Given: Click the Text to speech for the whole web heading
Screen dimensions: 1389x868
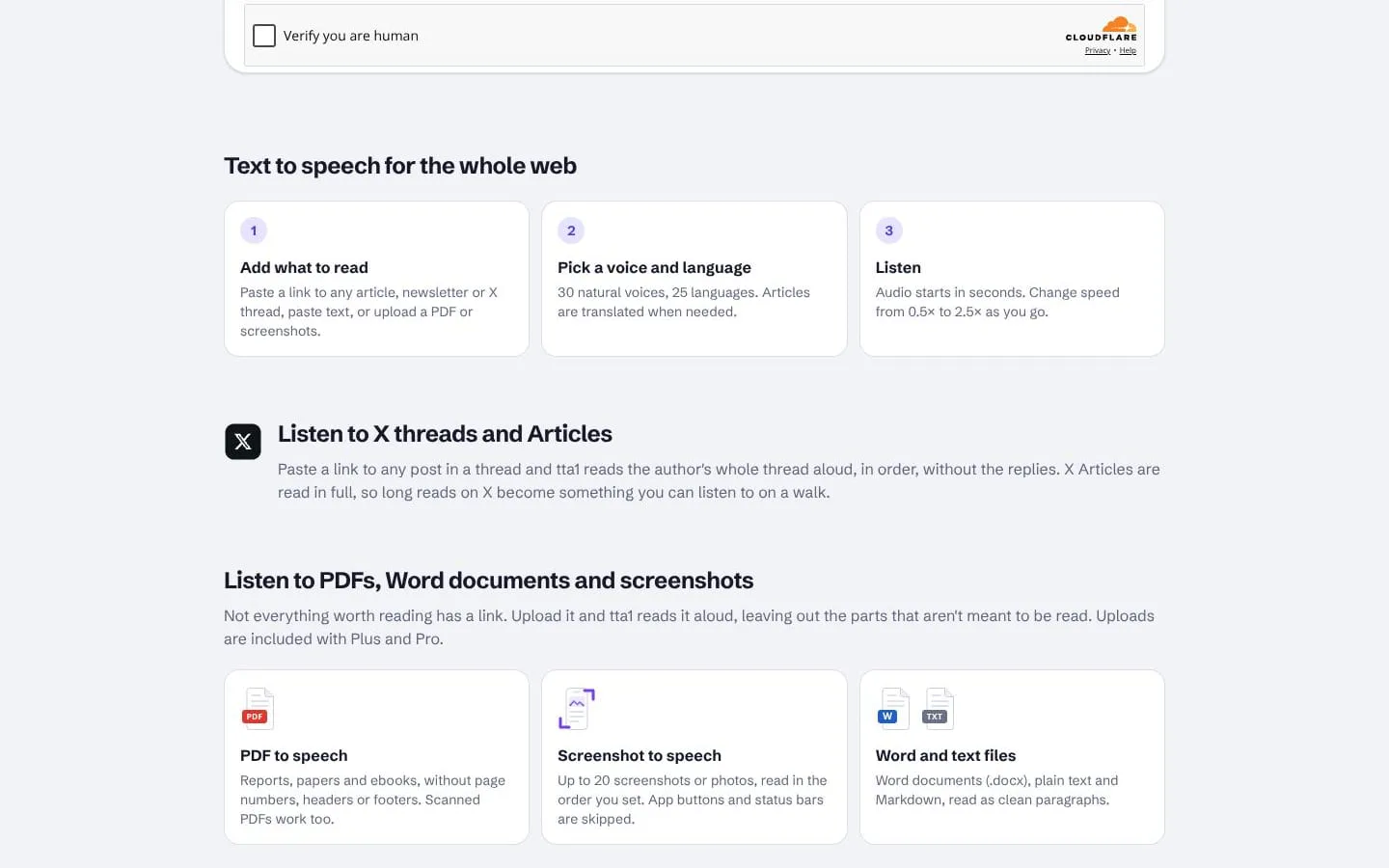Looking at the screenshot, I should click(400, 166).
